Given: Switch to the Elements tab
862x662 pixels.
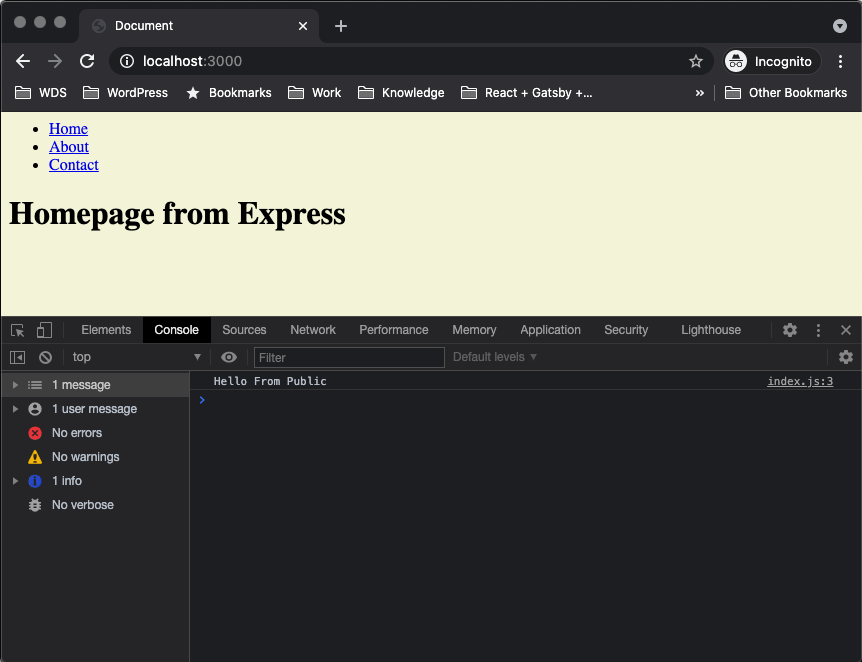Looking at the screenshot, I should [106, 330].
